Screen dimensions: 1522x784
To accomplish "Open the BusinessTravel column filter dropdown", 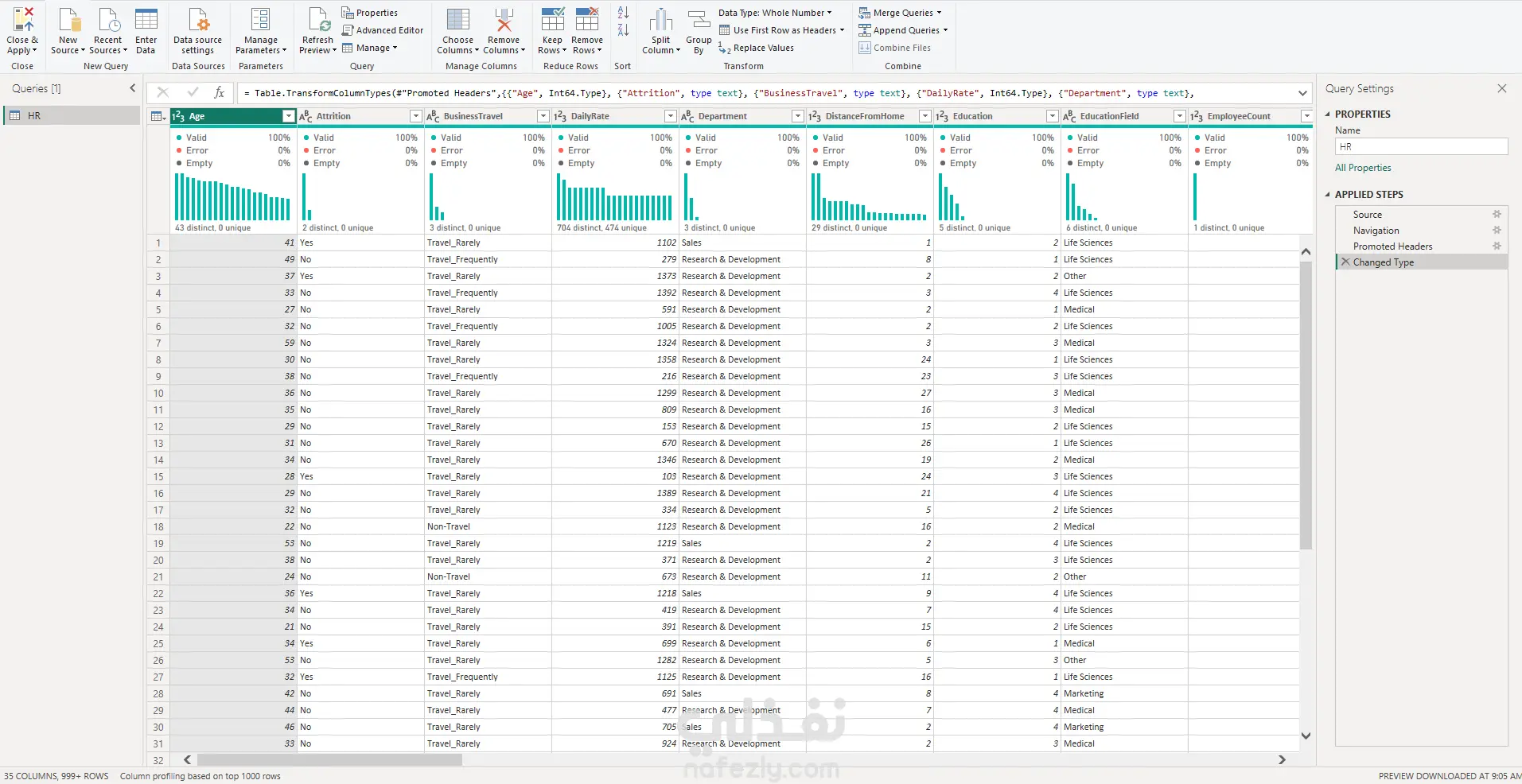I will point(543,116).
